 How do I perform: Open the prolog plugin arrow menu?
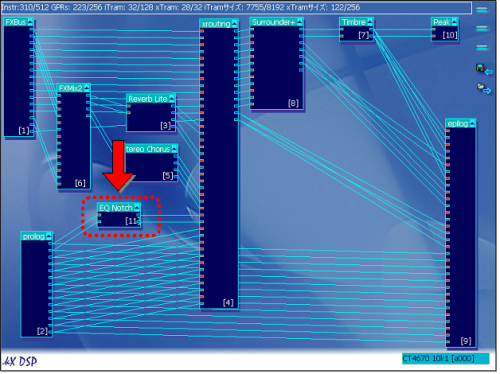49,236
